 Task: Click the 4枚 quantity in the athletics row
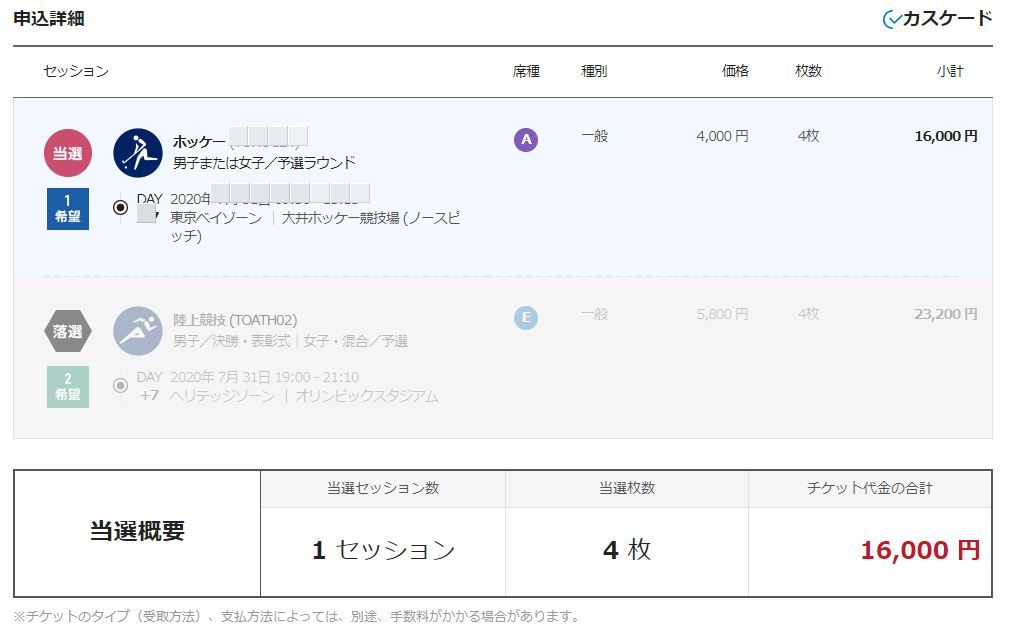coord(808,314)
